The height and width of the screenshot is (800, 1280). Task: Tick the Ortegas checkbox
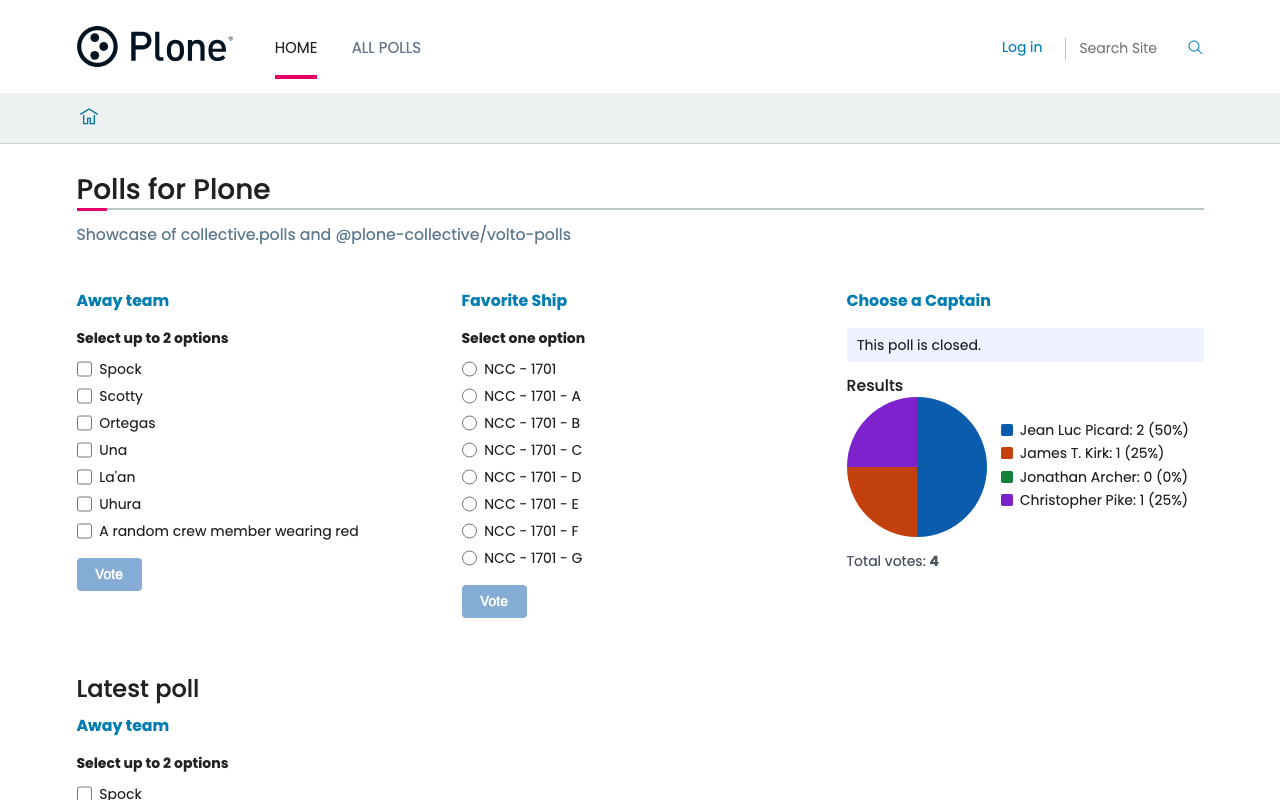tap(85, 423)
